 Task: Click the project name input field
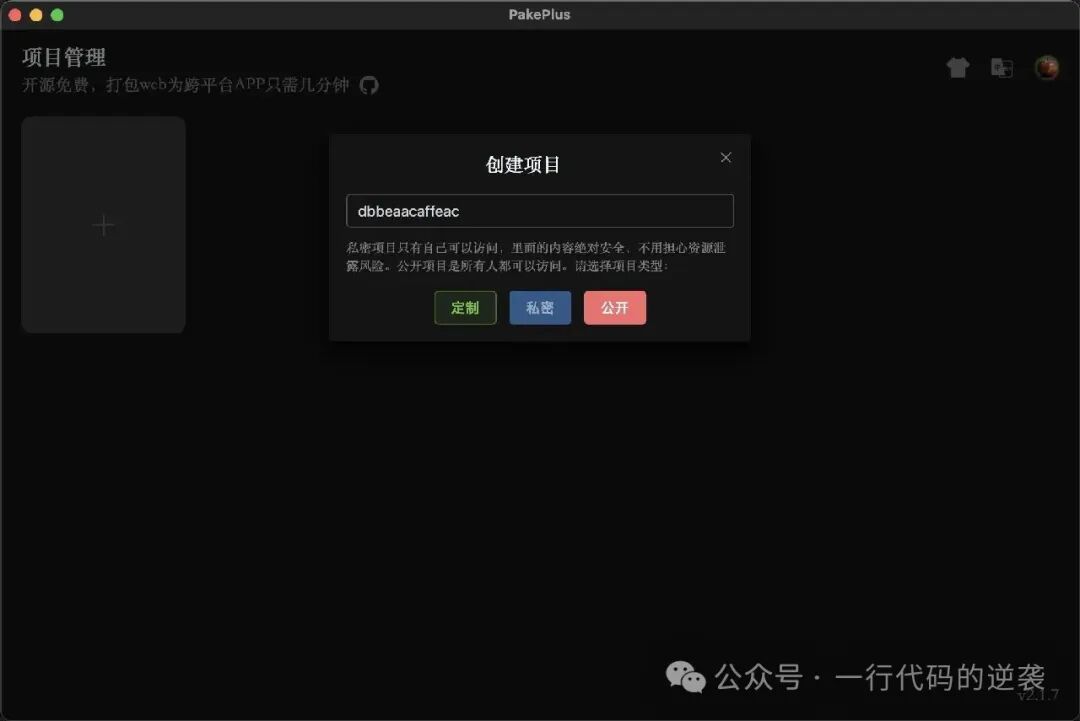540,211
